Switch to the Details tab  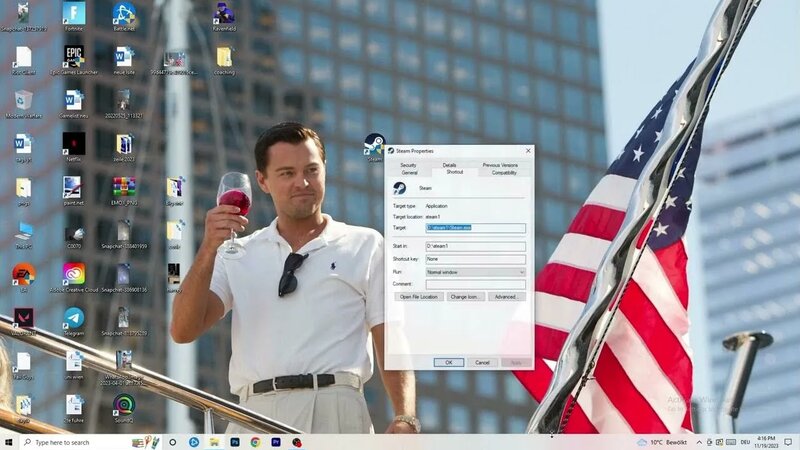pos(449,165)
